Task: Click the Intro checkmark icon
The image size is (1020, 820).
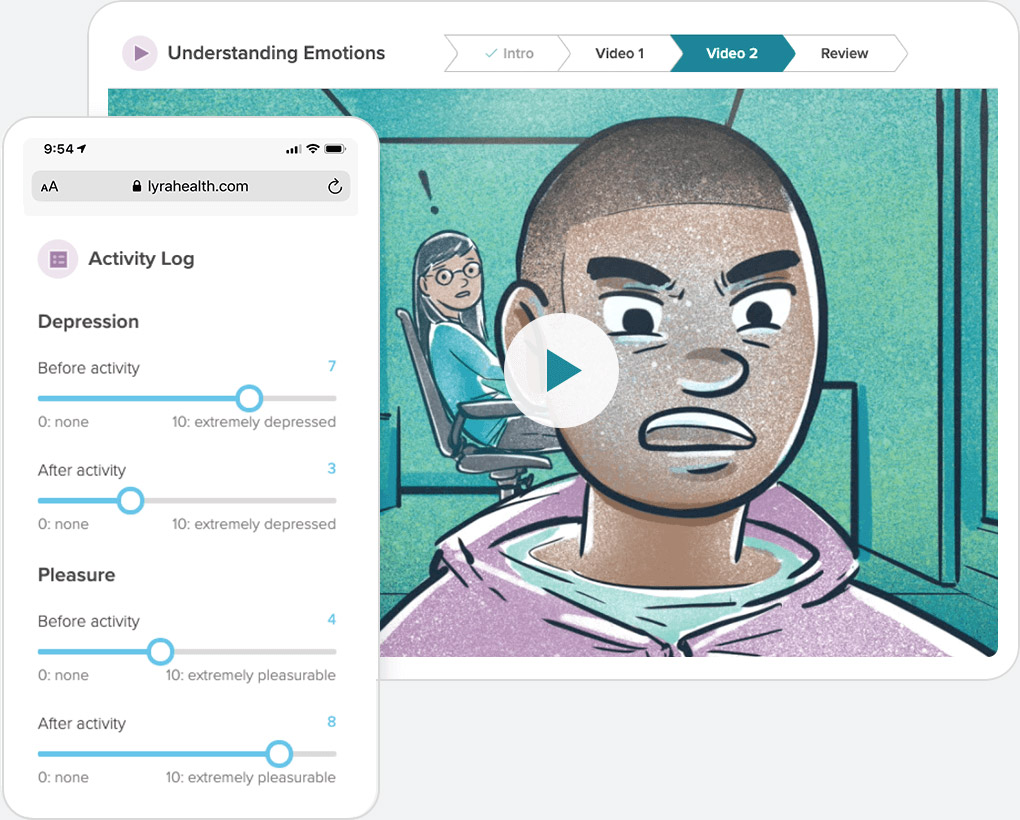Action: (x=491, y=53)
